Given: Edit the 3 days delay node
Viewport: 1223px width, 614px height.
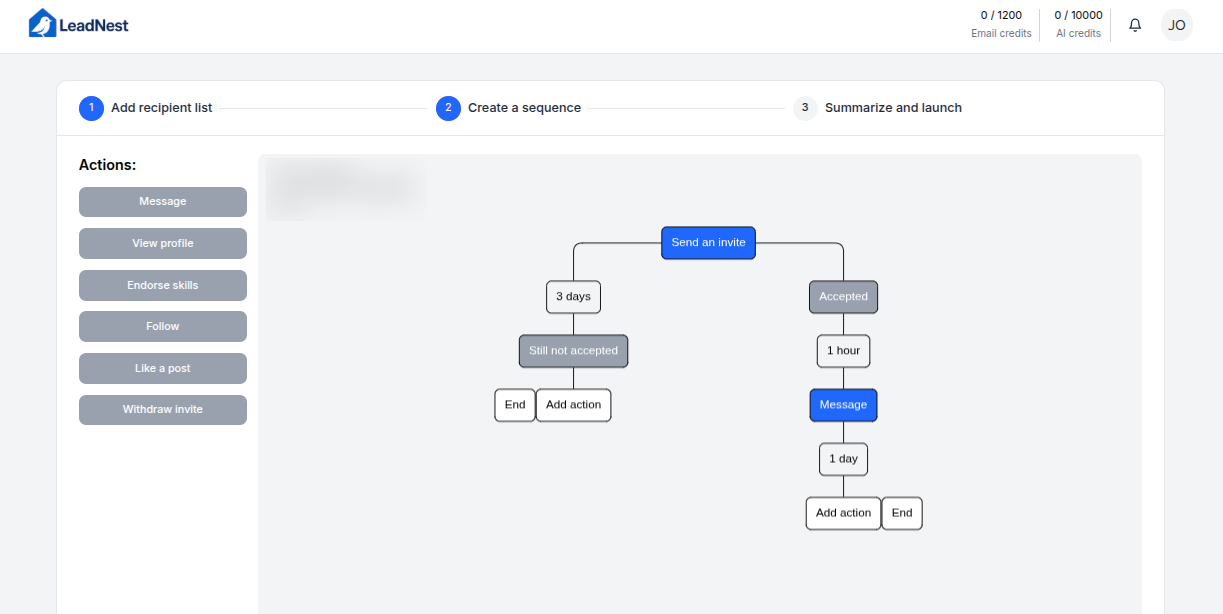Looking at the screenshot, I should [x=573, y=297].
